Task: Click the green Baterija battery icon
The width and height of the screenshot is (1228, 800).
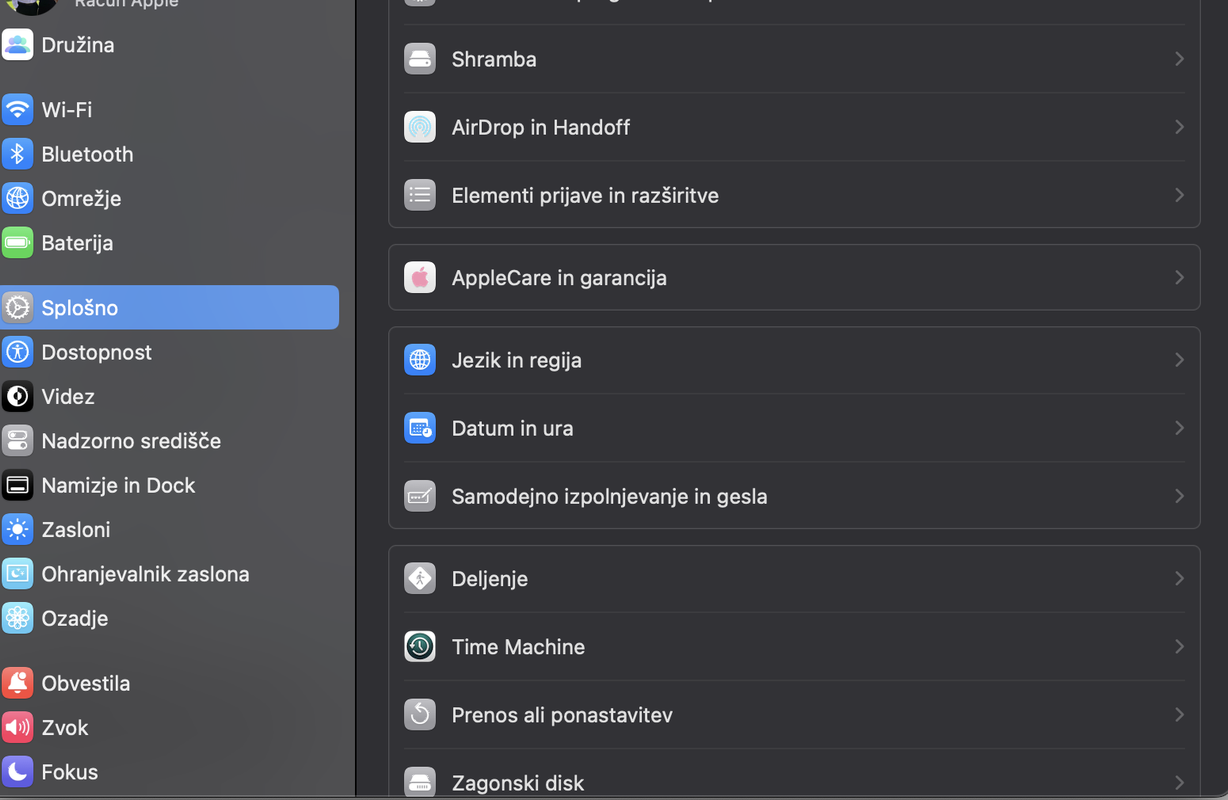Action: tap(17, 243)
